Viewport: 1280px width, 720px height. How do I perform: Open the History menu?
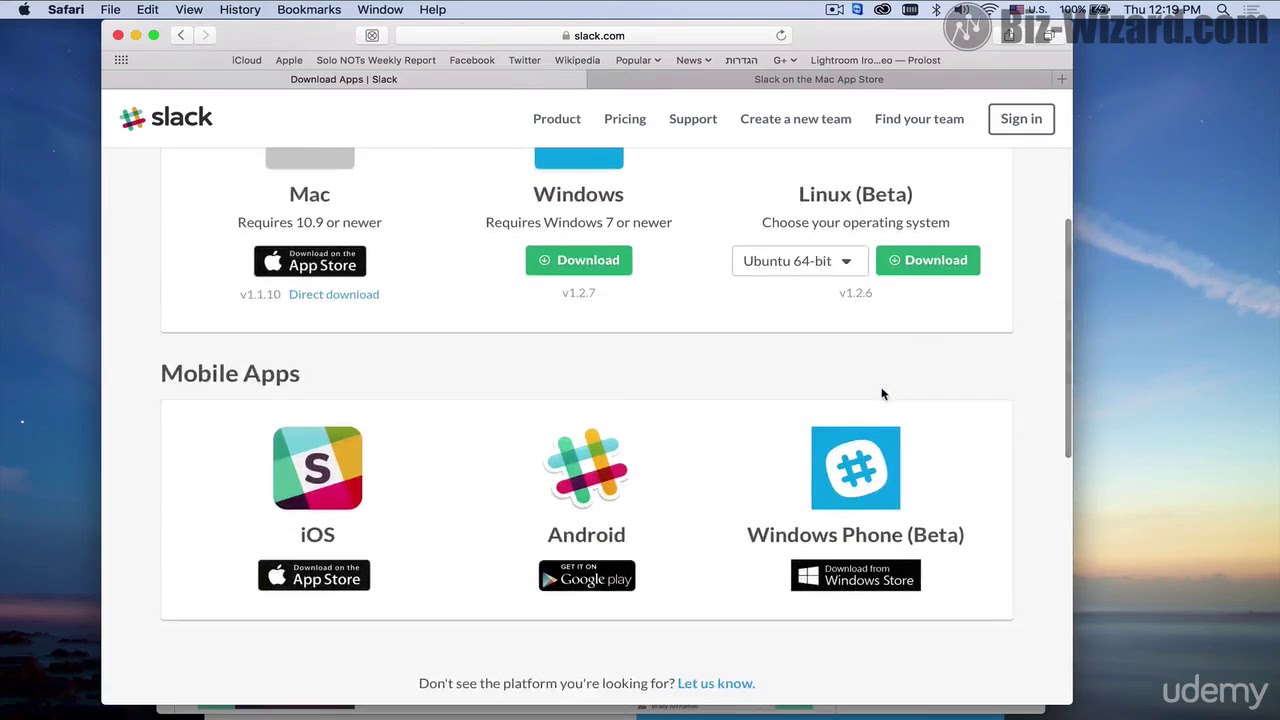(x=240, y=10)
